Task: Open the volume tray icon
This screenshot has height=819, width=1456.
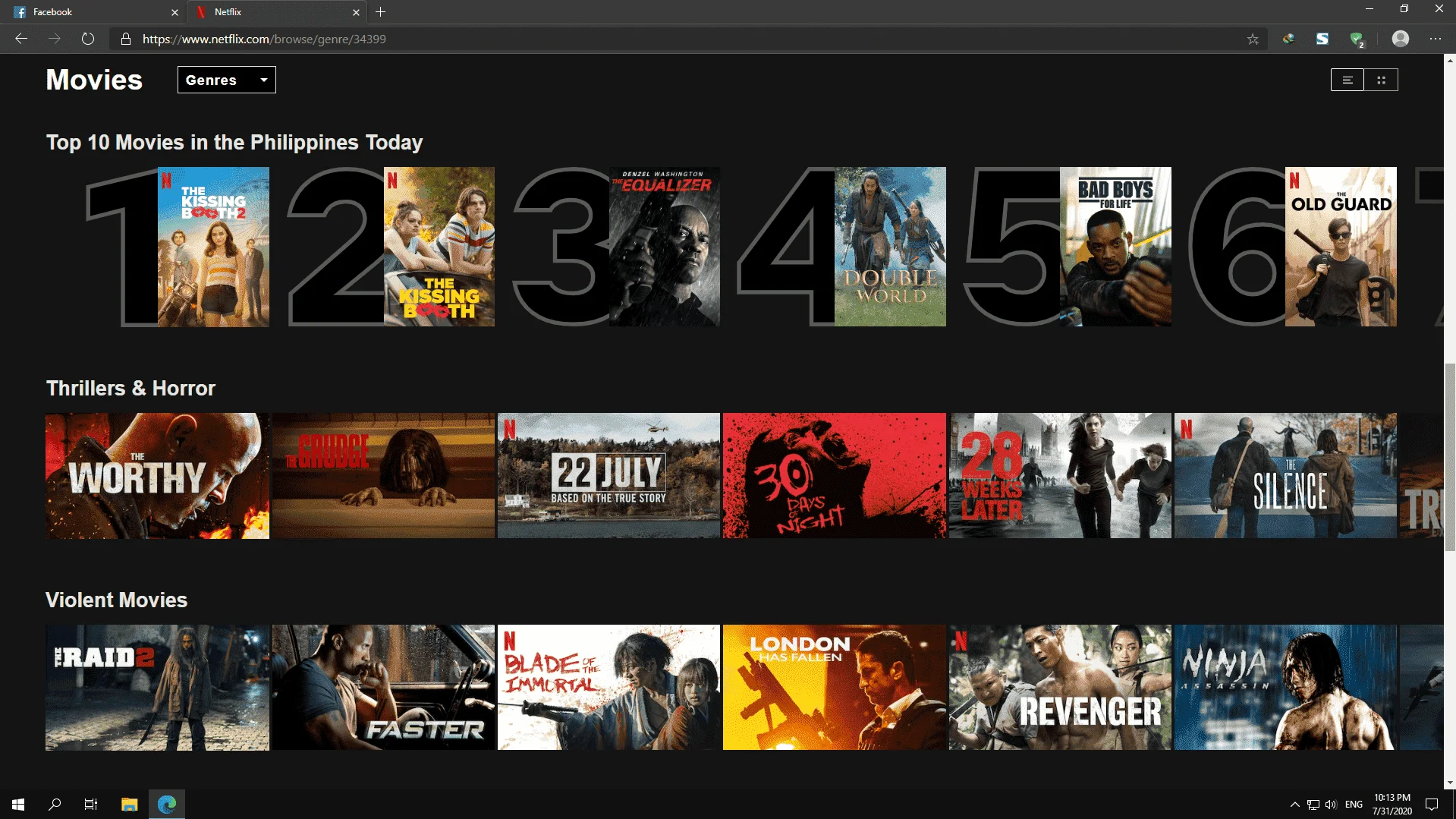Action: (x=1331, y=805)
